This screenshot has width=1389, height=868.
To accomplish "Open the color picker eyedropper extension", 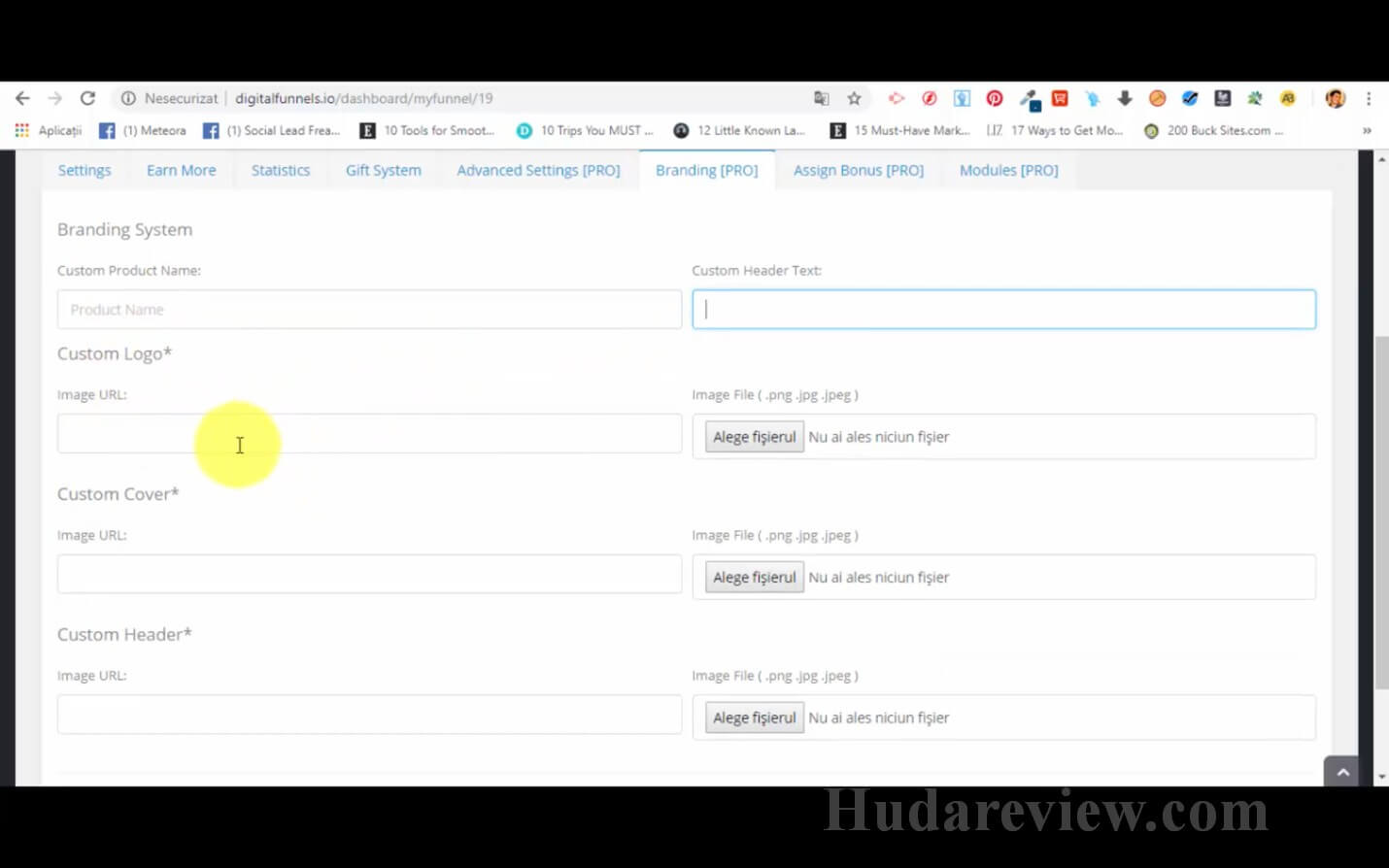I will [1029, 98].
